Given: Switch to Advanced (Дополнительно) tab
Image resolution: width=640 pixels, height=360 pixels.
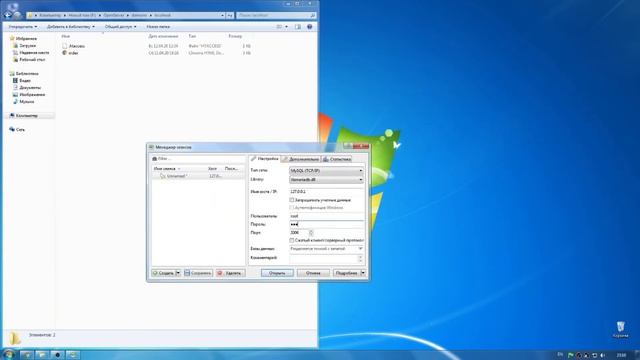Looking at the screenshot, I should (x=301, y=159).
